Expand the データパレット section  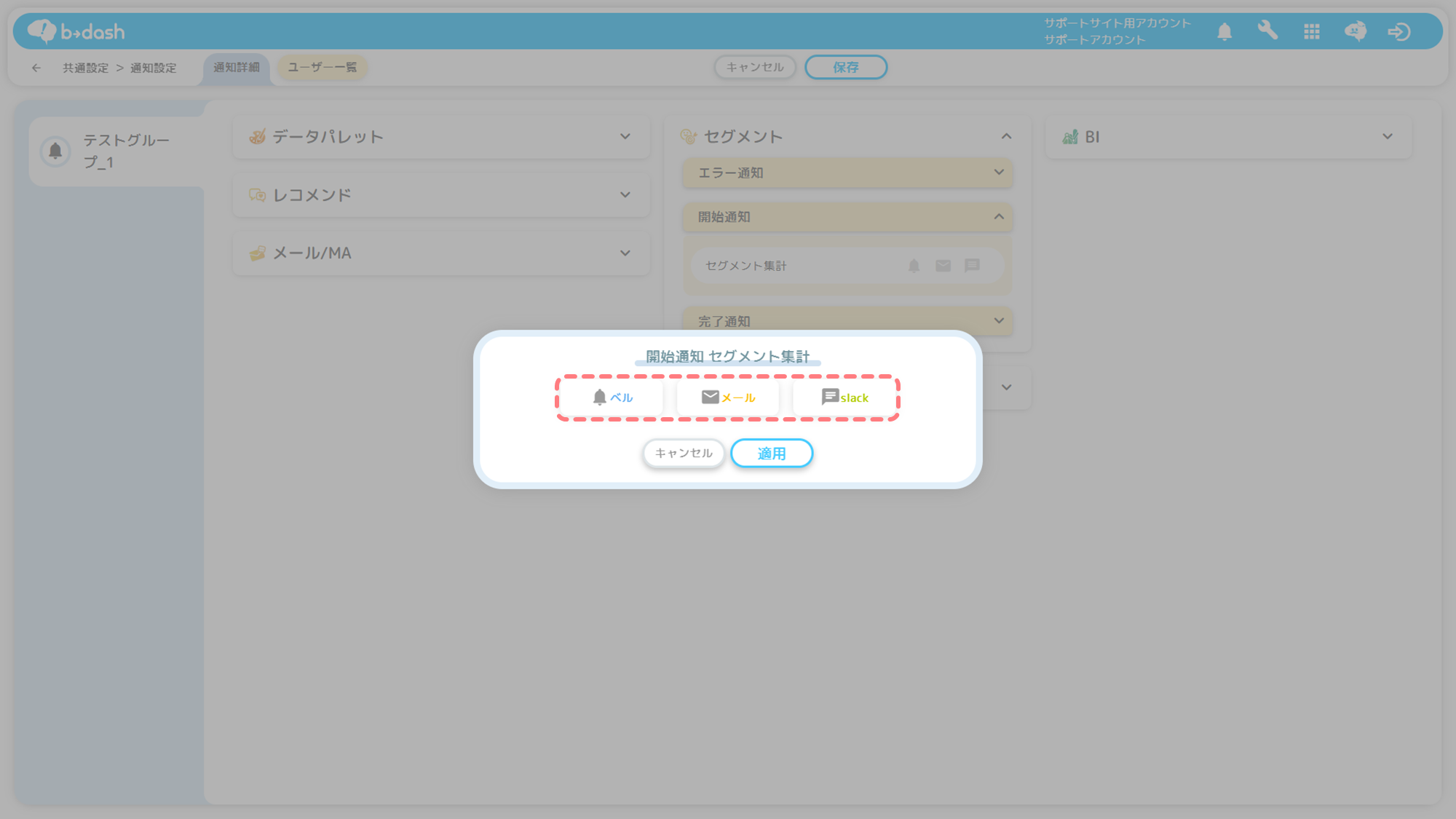pos(625,137)
